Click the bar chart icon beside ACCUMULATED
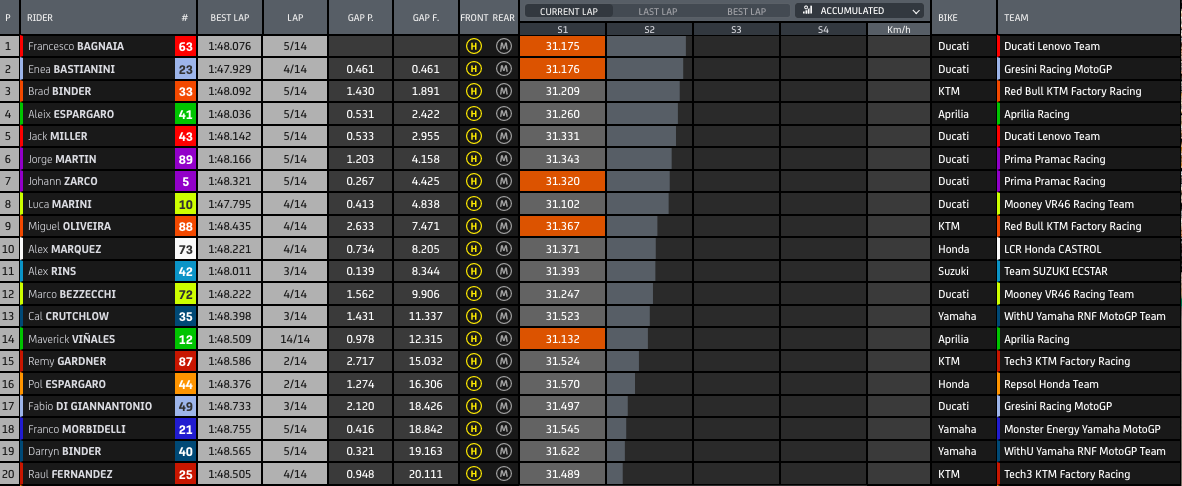The width and height of the screenshot is (1182, 486). point(808,11)
